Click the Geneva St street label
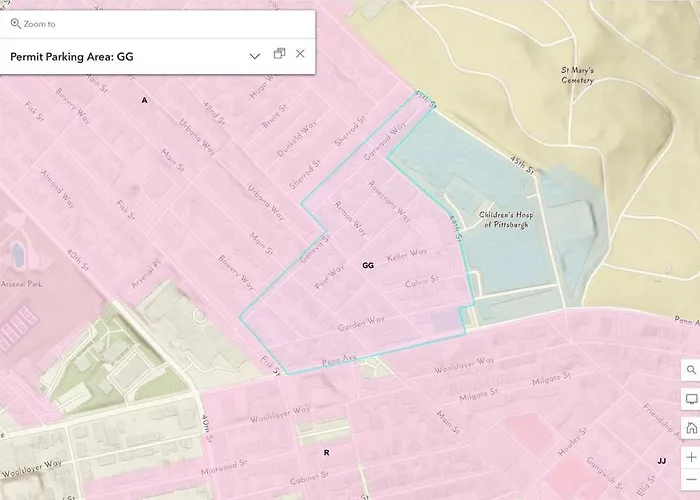Image resolution: width=700 pixels, height=500 pixels. (x=316, y=249)
